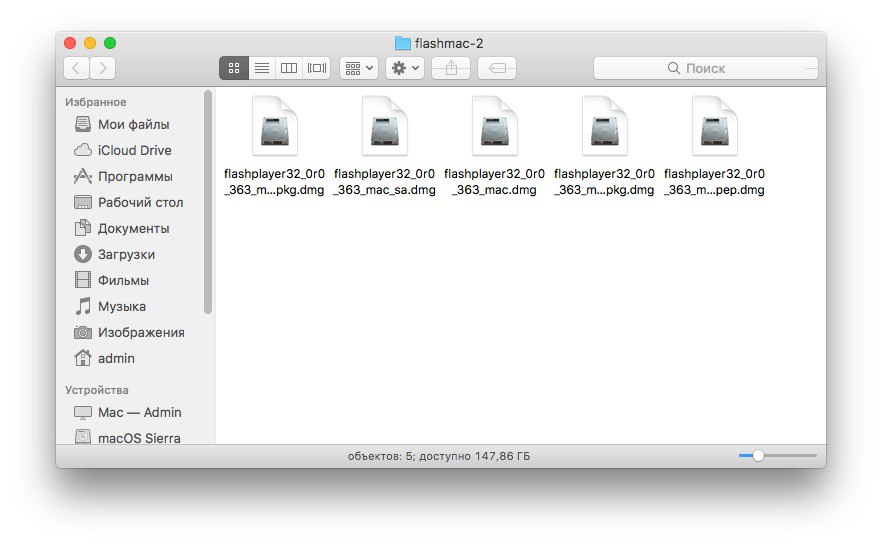The height and width of the screenshot is (548, 882).
Task: Open Программы in the sidebar
Action: click(x=135, y=176)
